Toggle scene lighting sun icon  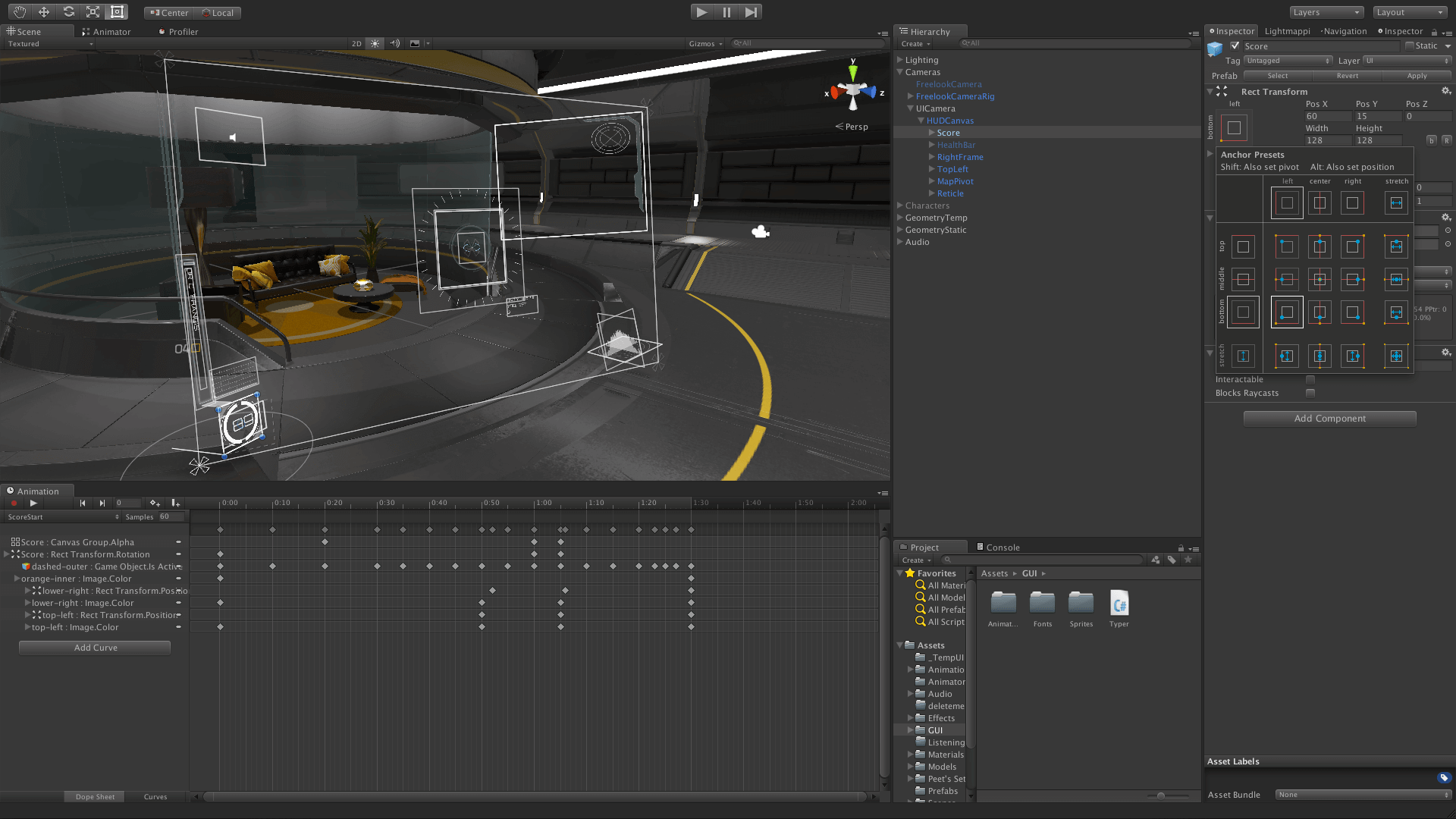(x=375, y=44)
